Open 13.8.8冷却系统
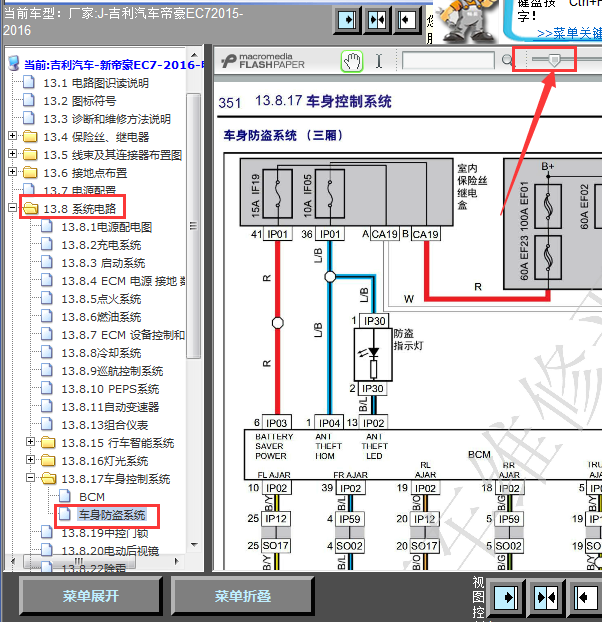602x622 pixels. 101,353
